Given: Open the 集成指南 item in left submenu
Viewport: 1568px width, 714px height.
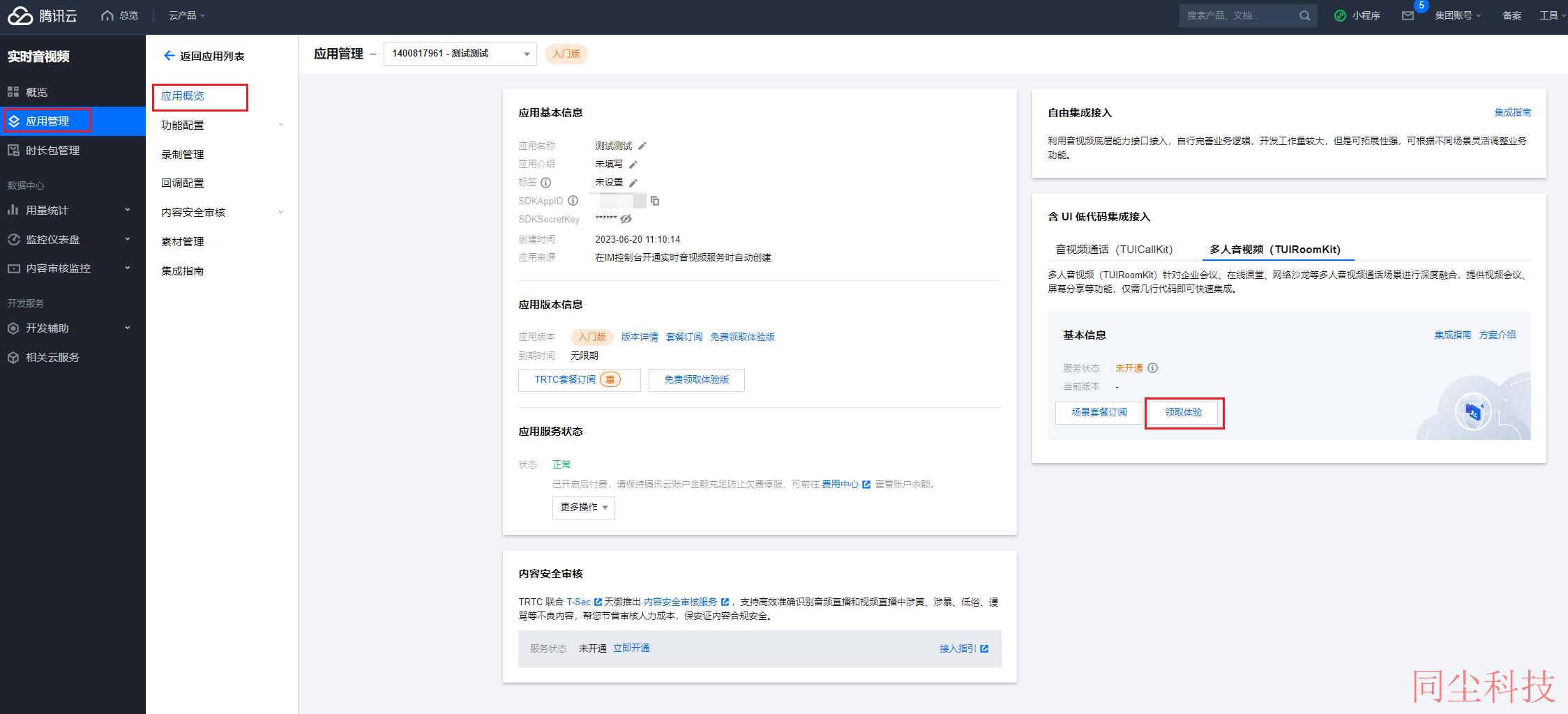Looking at the screenshot, I should (x=183, y=271).
